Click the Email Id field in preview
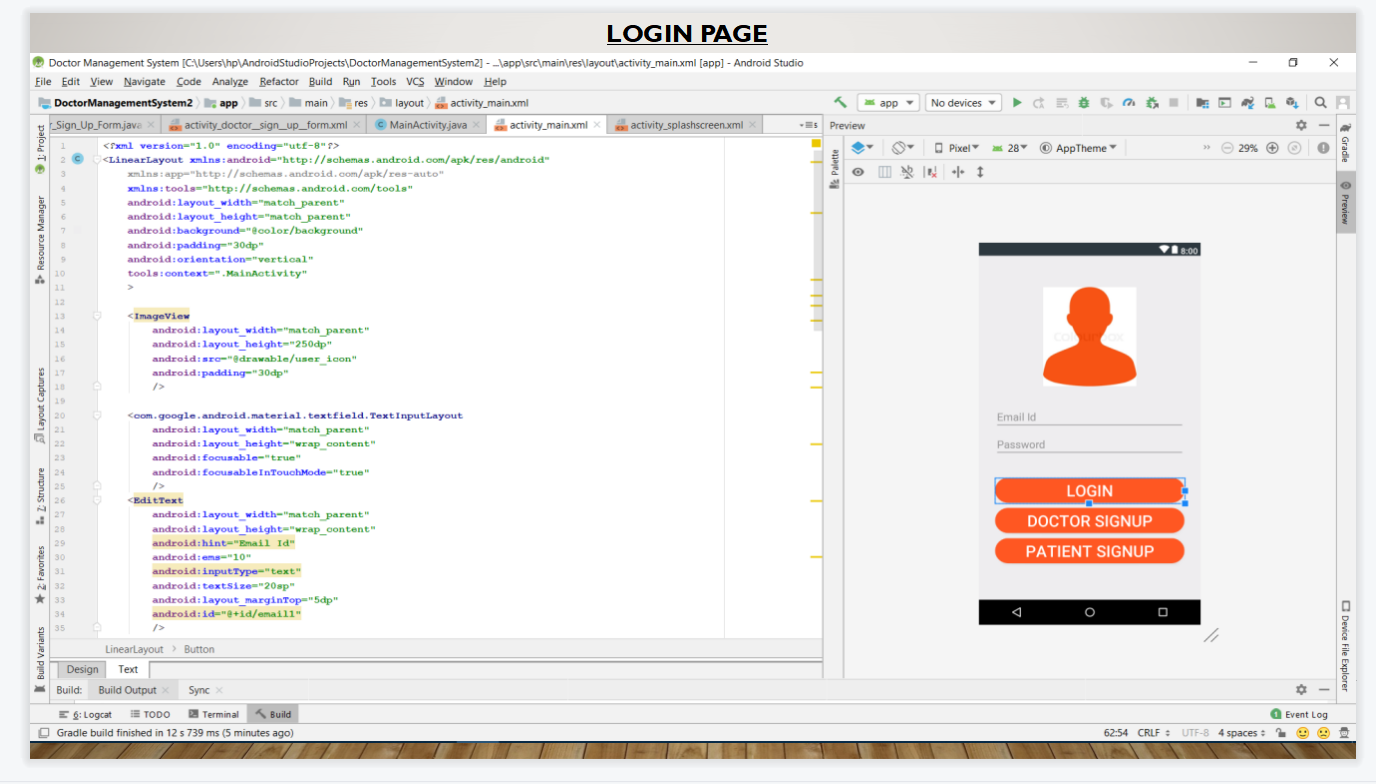The height and width of the screenshot is (784, 1376). point(1089,418)
